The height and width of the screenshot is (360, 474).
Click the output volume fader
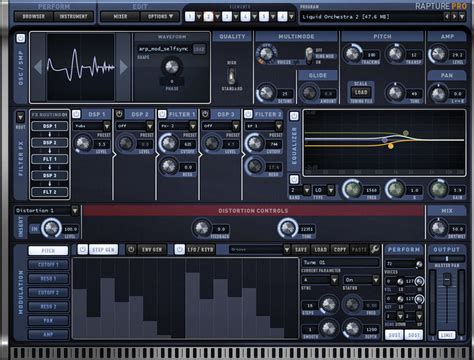point(447,279)
